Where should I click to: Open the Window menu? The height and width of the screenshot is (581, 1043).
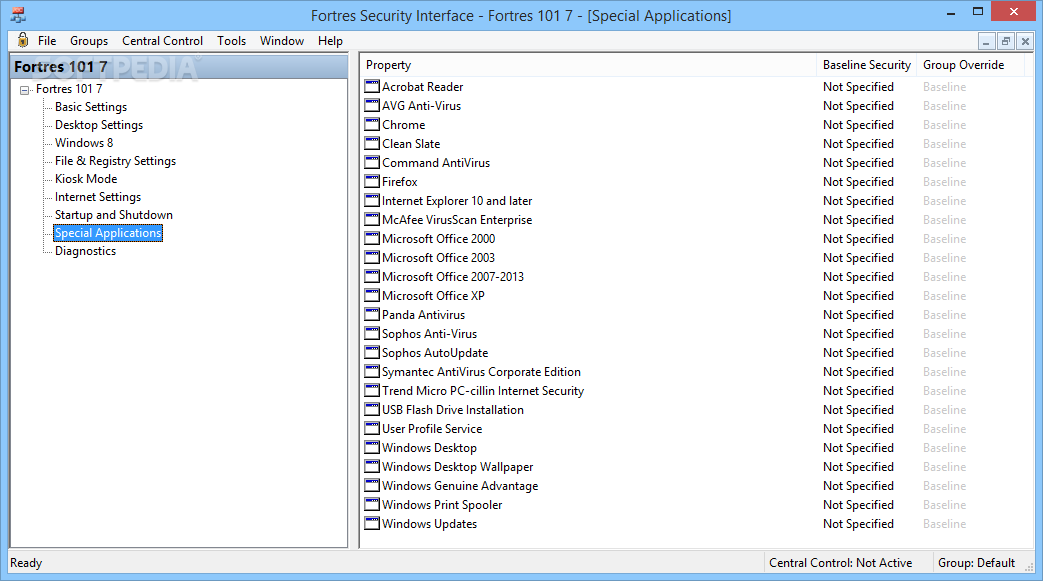click(282, 41)
